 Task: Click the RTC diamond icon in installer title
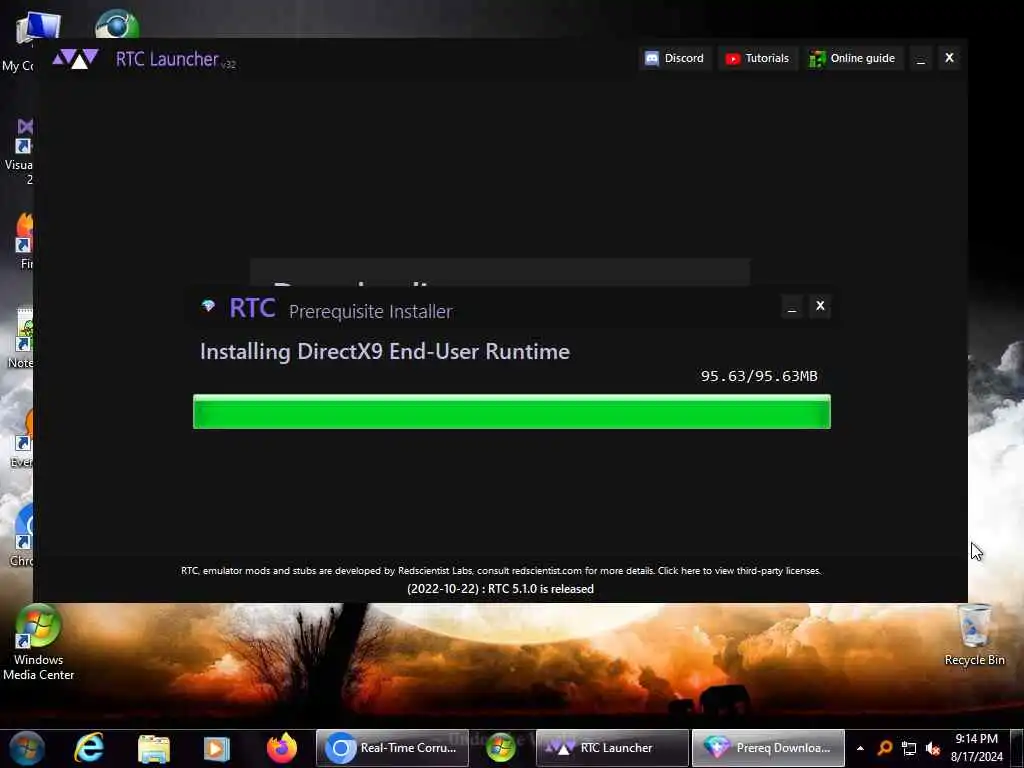coord(208,306)
